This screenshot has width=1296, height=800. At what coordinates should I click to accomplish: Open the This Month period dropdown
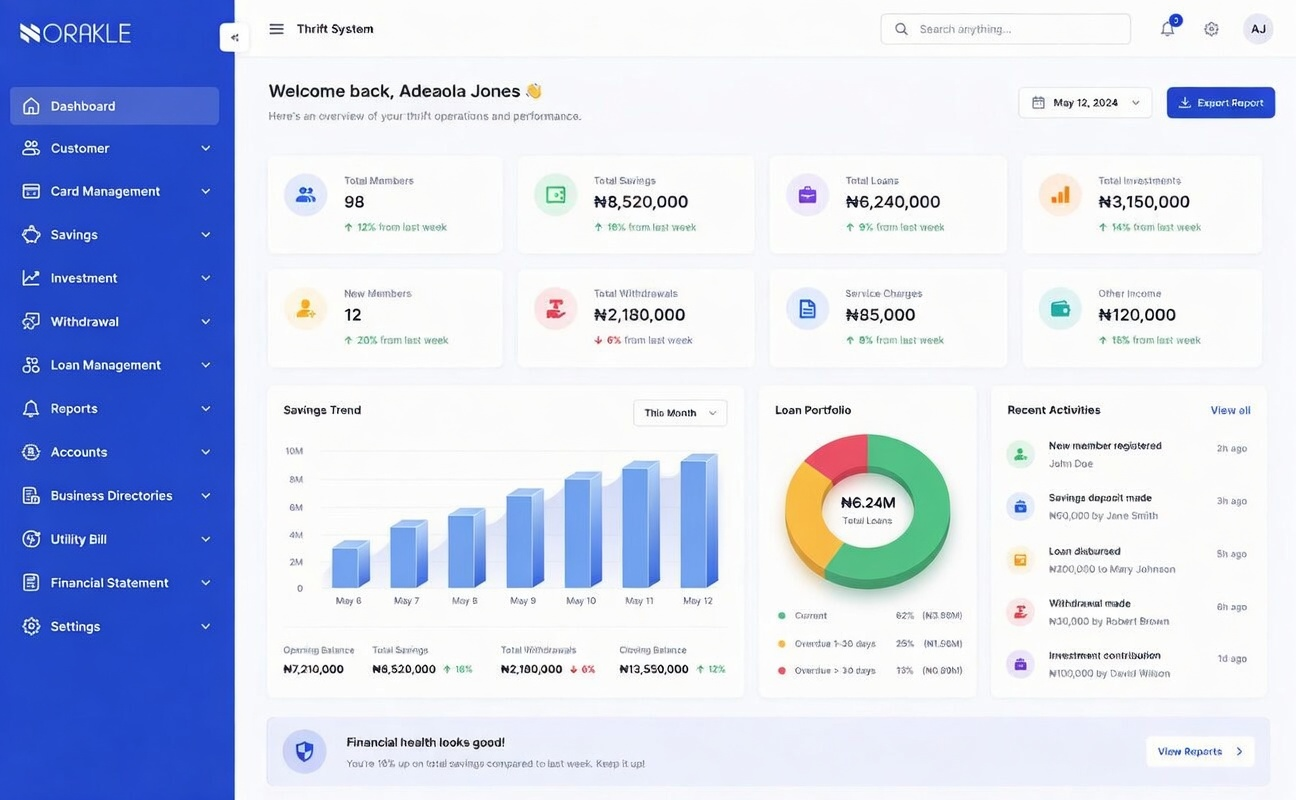[x=680, y=413]
